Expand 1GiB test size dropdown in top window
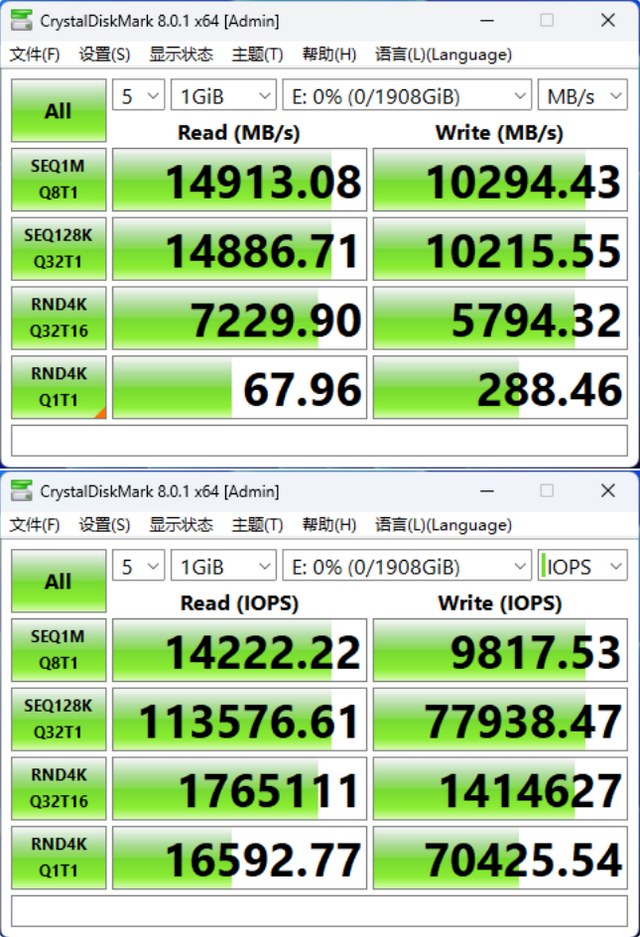 pos(223,96)
